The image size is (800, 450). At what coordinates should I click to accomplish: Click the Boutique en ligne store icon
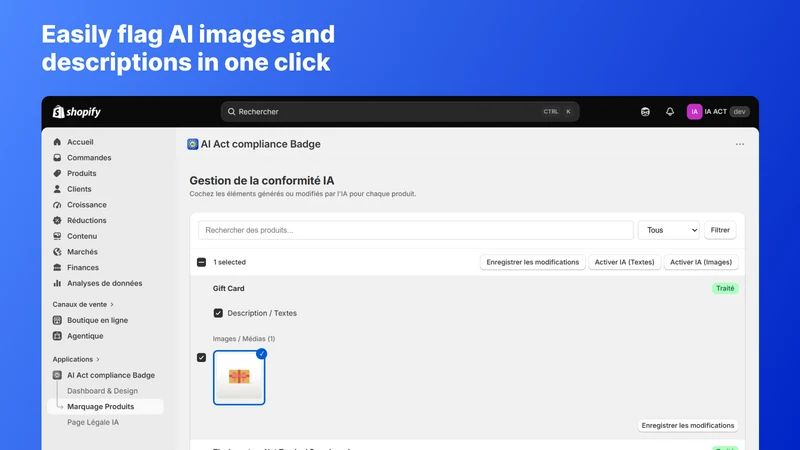click(57, 320)
